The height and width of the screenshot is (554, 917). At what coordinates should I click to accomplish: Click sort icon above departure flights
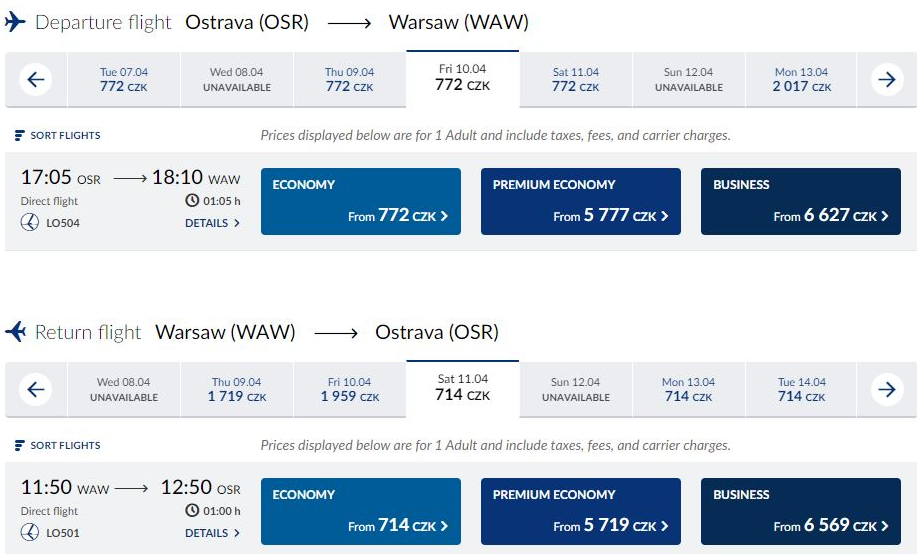[x=19, y=136]
